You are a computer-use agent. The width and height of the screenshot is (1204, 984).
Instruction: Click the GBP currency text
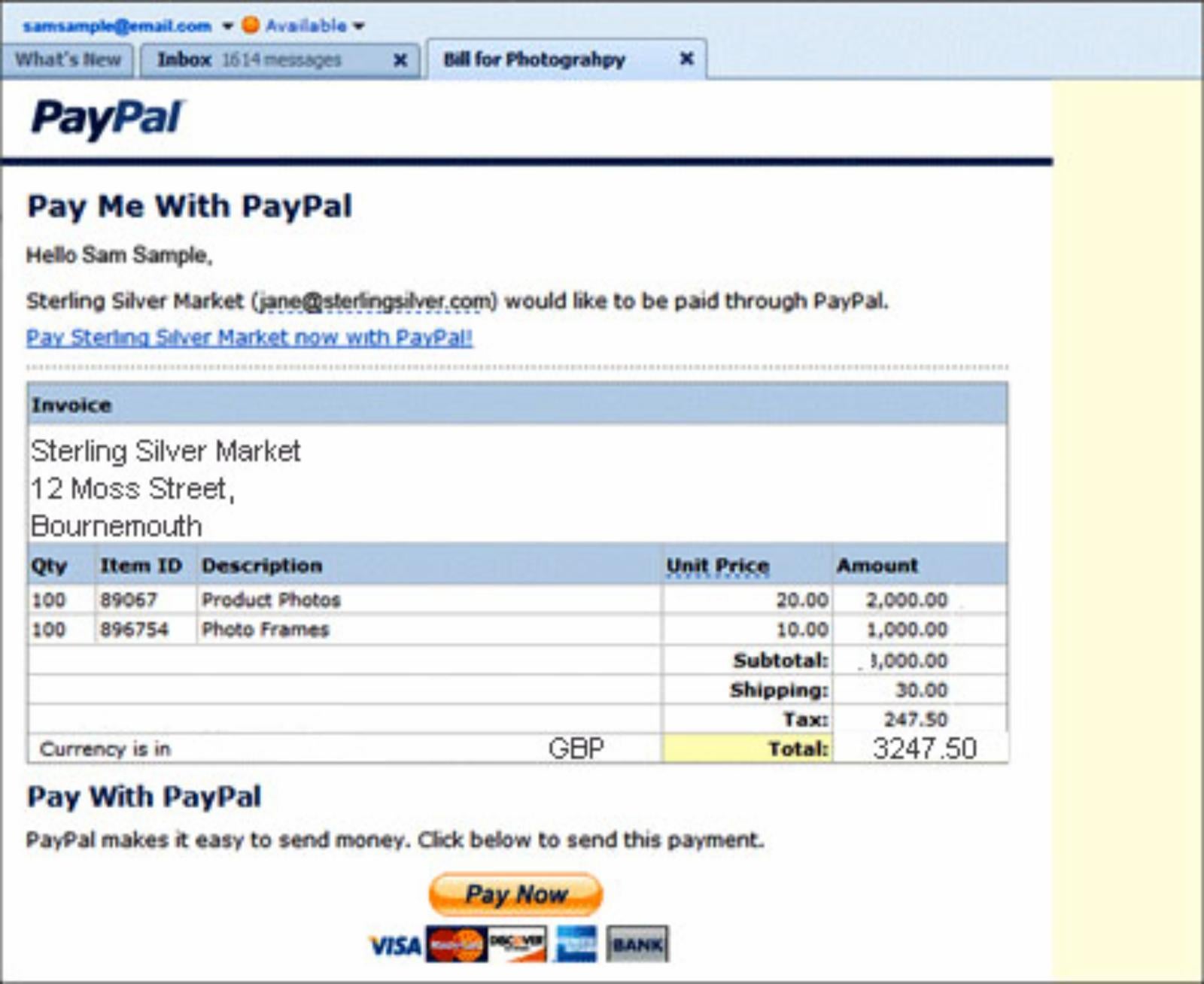[x=576, y=749]
